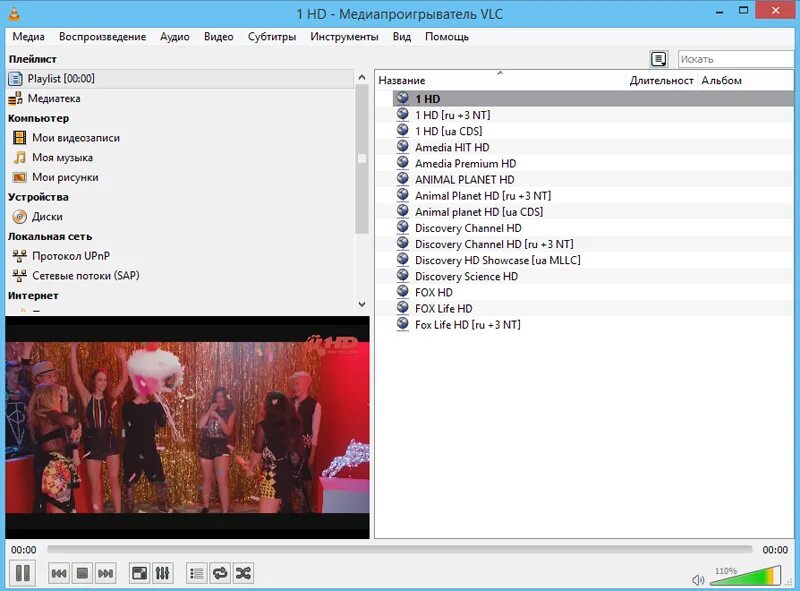Image resolution: width=800 pixels, height=591 pixels.
Task: Select ANIMAL PLANET HD channel
Action: click(x=593, y=180)
